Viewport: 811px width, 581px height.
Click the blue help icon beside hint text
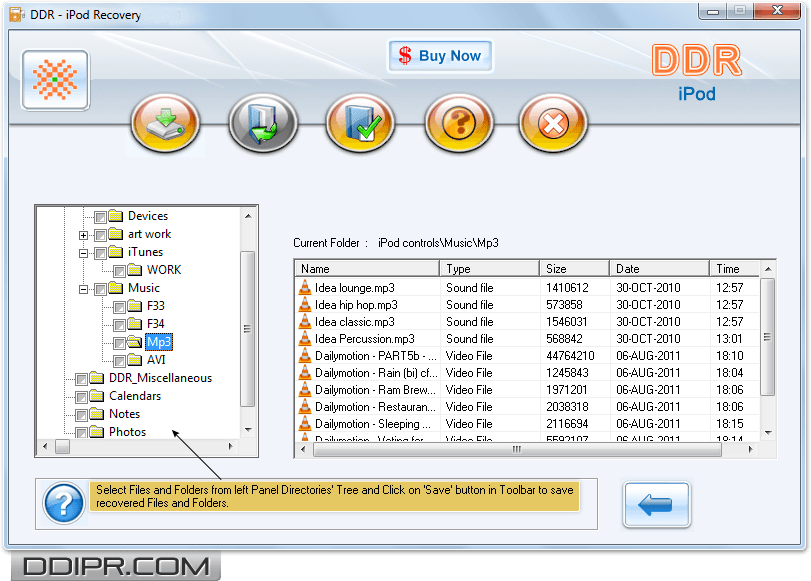(64, 503)
